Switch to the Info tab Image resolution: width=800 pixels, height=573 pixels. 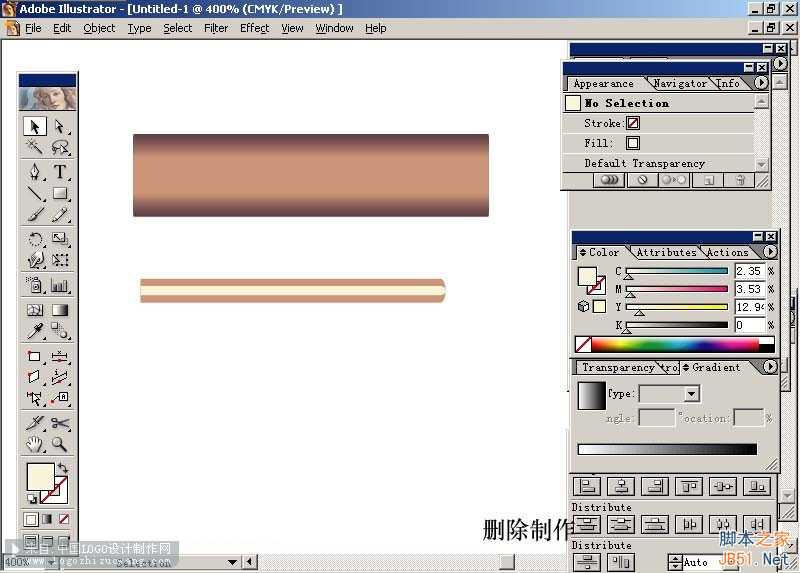pos(728,83)
